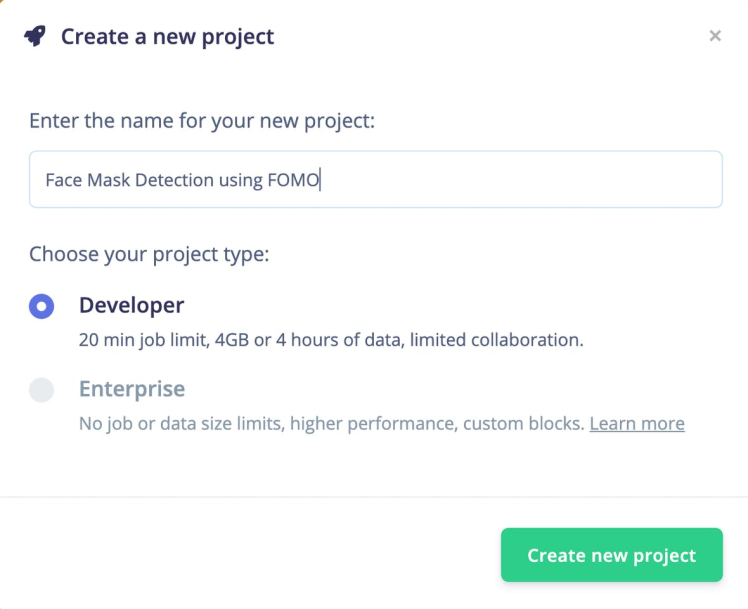Click the bold Developer option label
Image resolution: width=748 pixels, height=609 pixels.
132,306
